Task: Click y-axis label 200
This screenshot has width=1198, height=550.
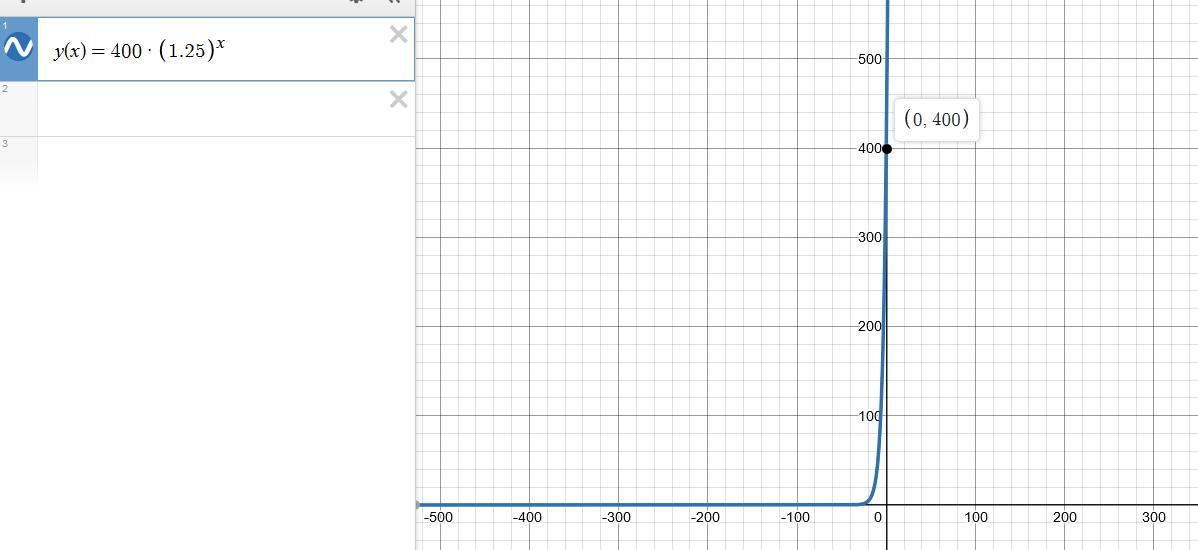Action: [x=870, y=326]
